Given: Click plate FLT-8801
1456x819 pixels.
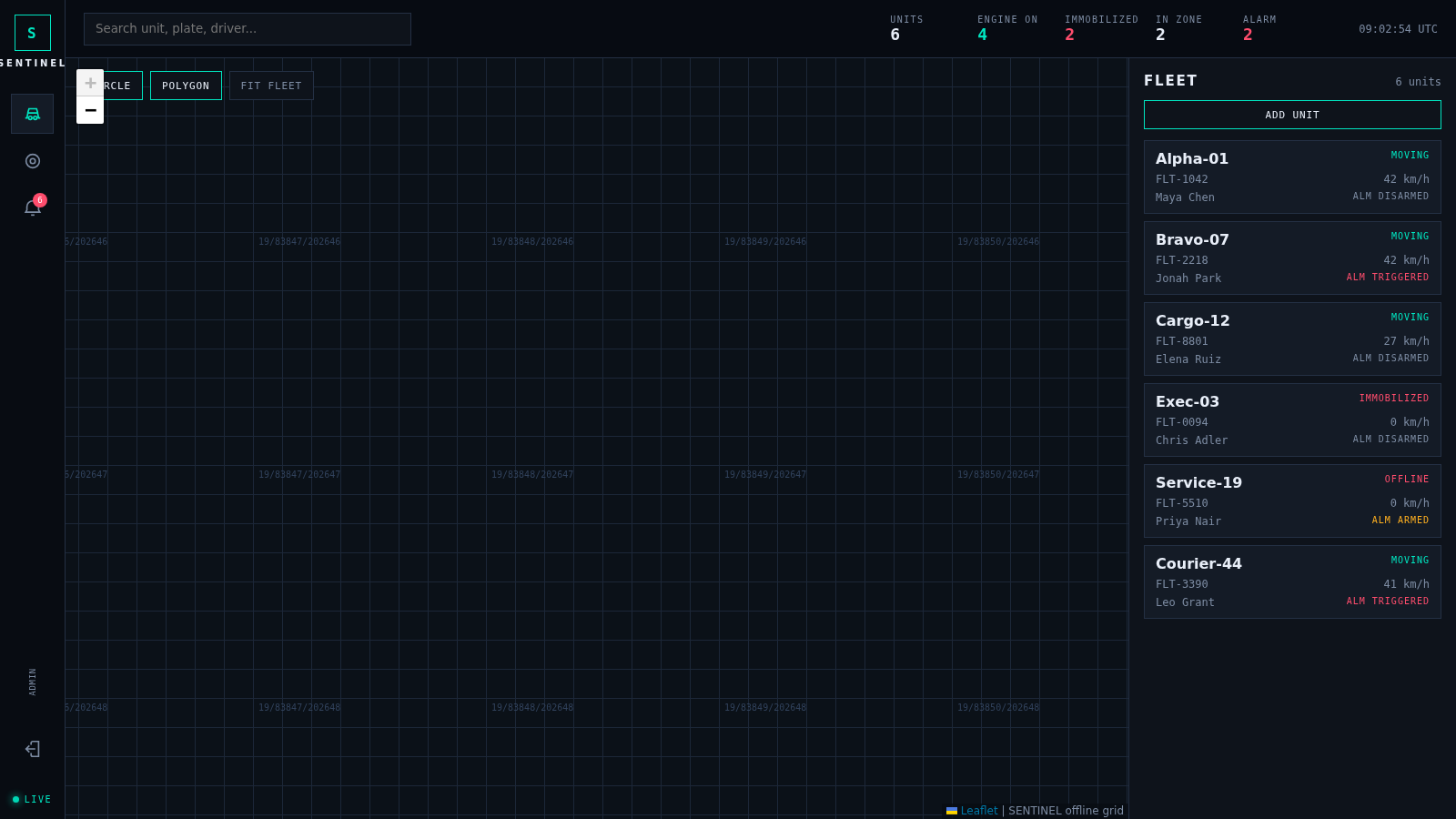Looking at the screenshot, I should [1182, 341].
